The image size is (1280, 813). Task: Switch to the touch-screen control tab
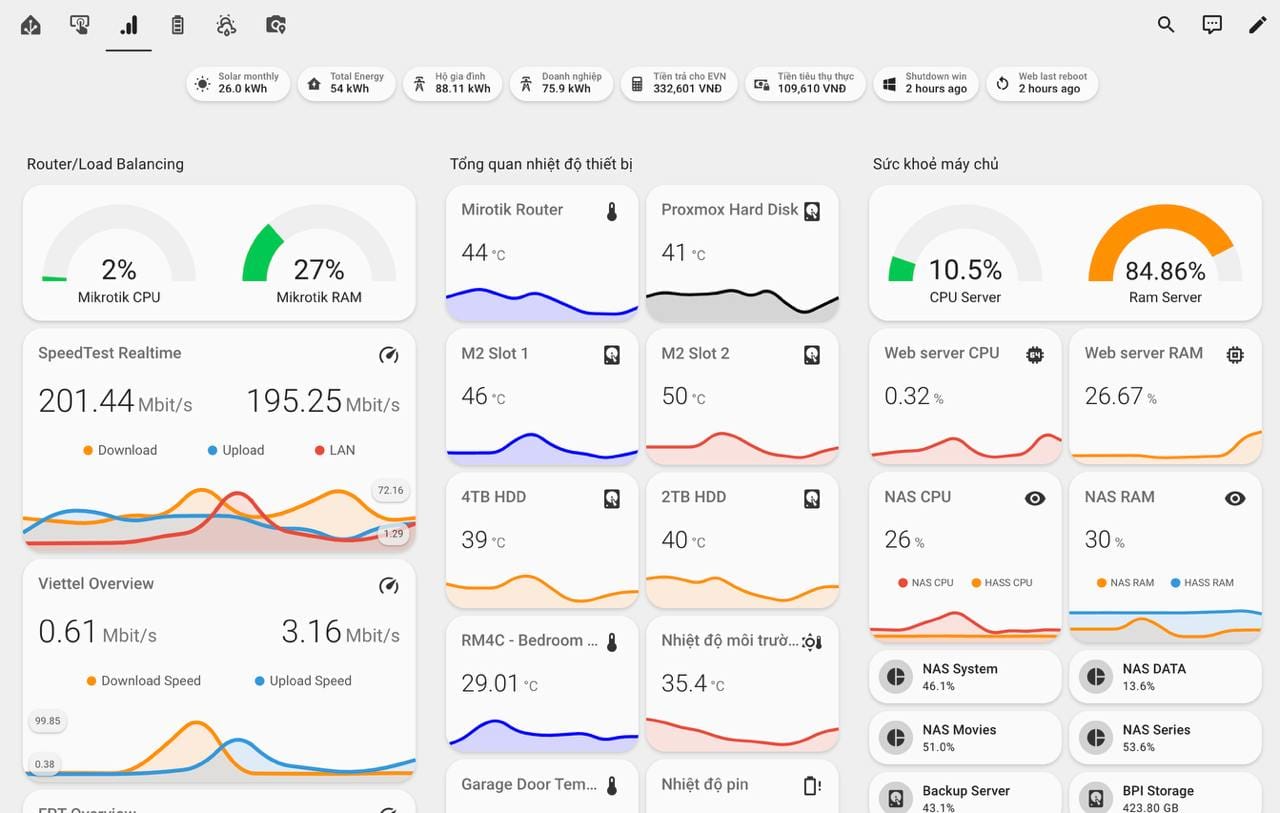pyautogui.click(x=80, y=25)
